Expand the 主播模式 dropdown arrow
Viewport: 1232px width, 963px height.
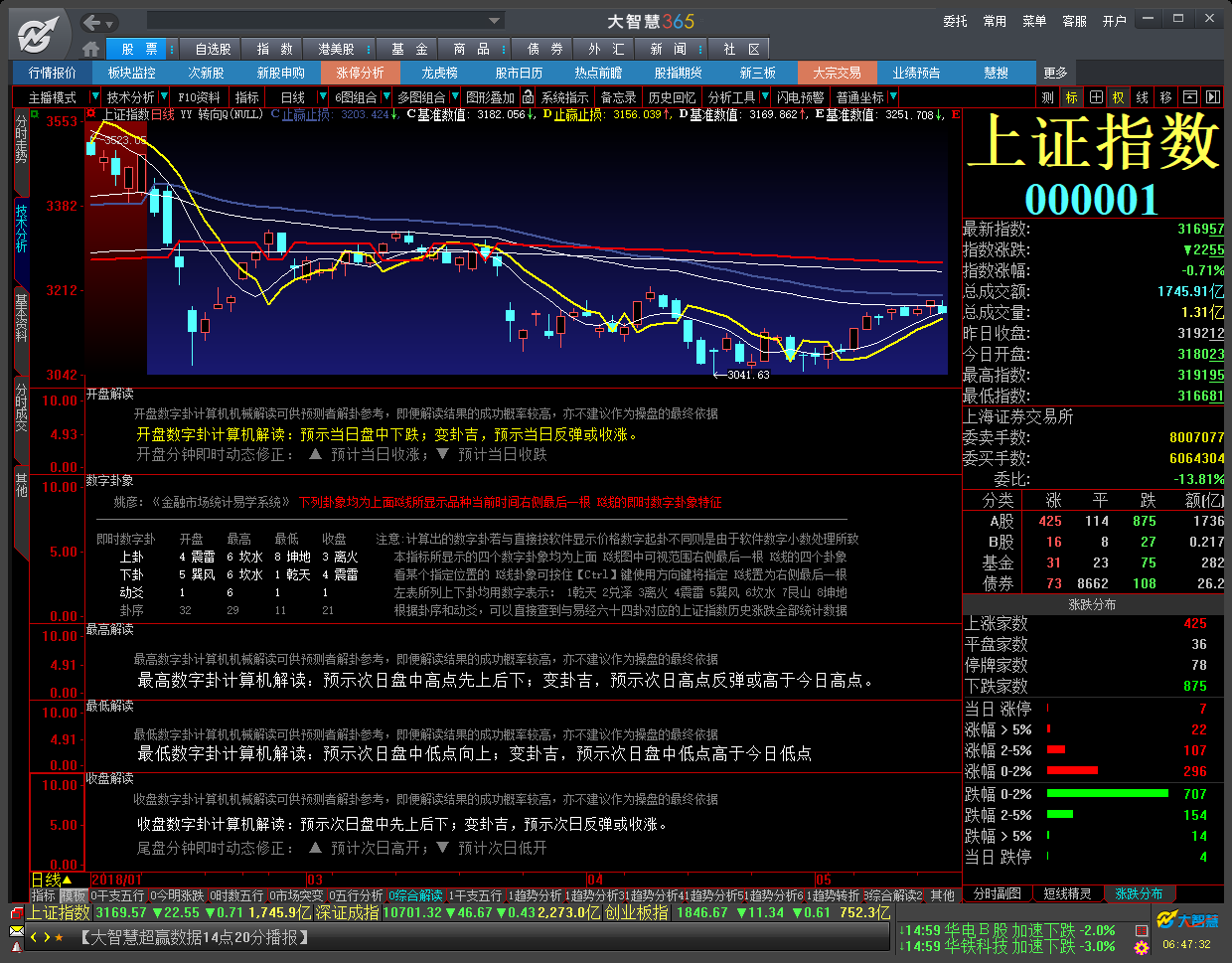[95, 97]
